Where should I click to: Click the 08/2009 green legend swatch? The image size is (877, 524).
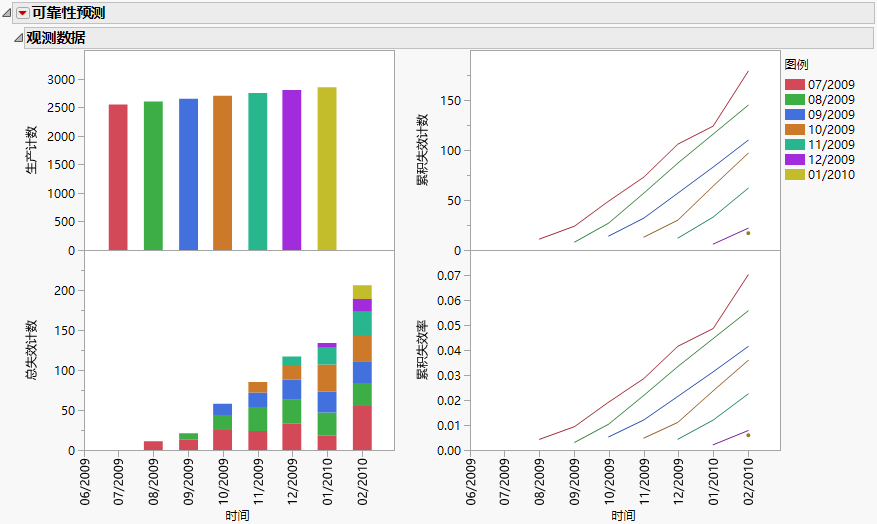click(x=795, y=100)
